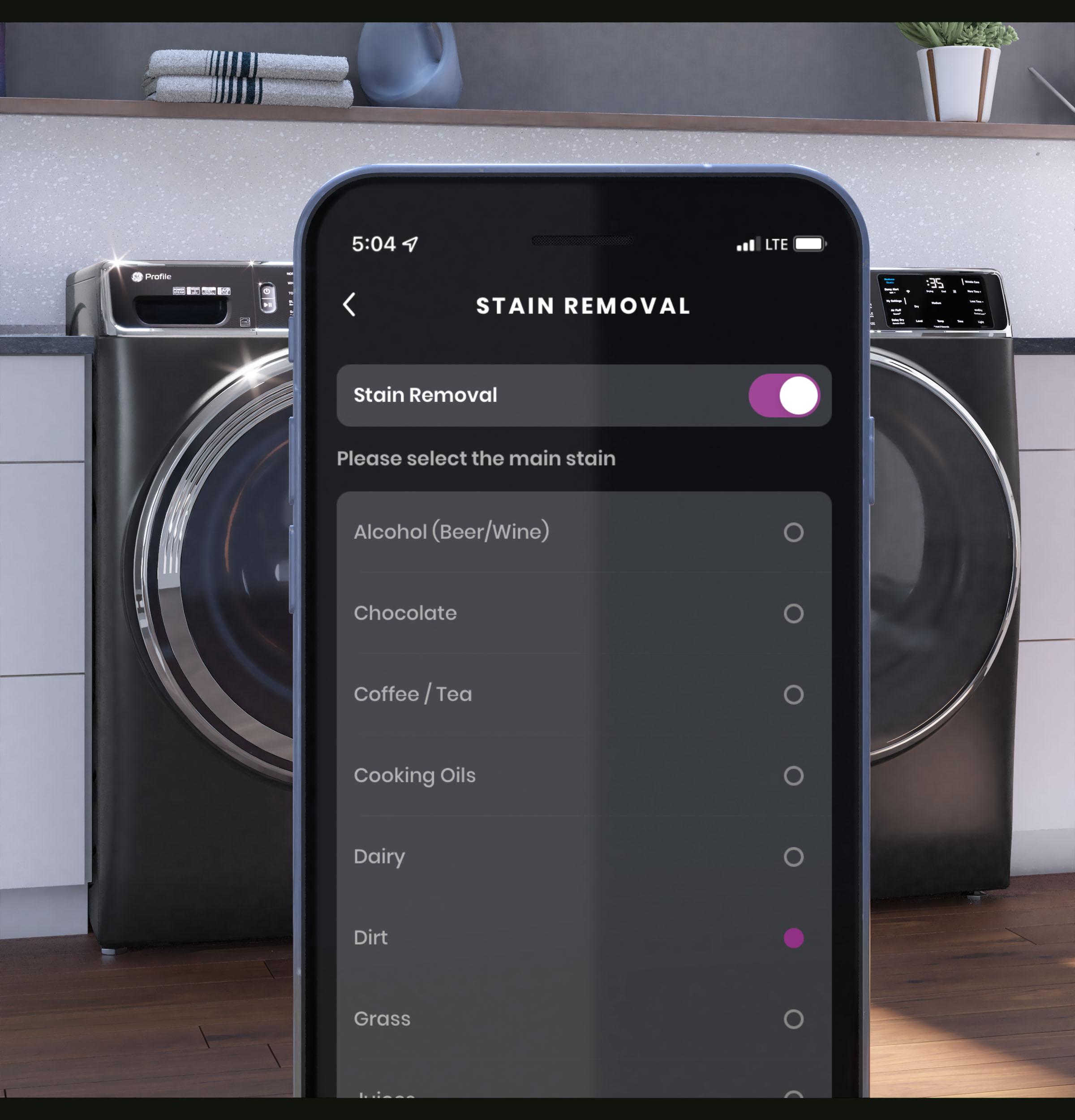The width and height of the screenshot is (1075, 1120).
Task: Open the STAIN REMOVAL screen title
Action: (584, 305)
